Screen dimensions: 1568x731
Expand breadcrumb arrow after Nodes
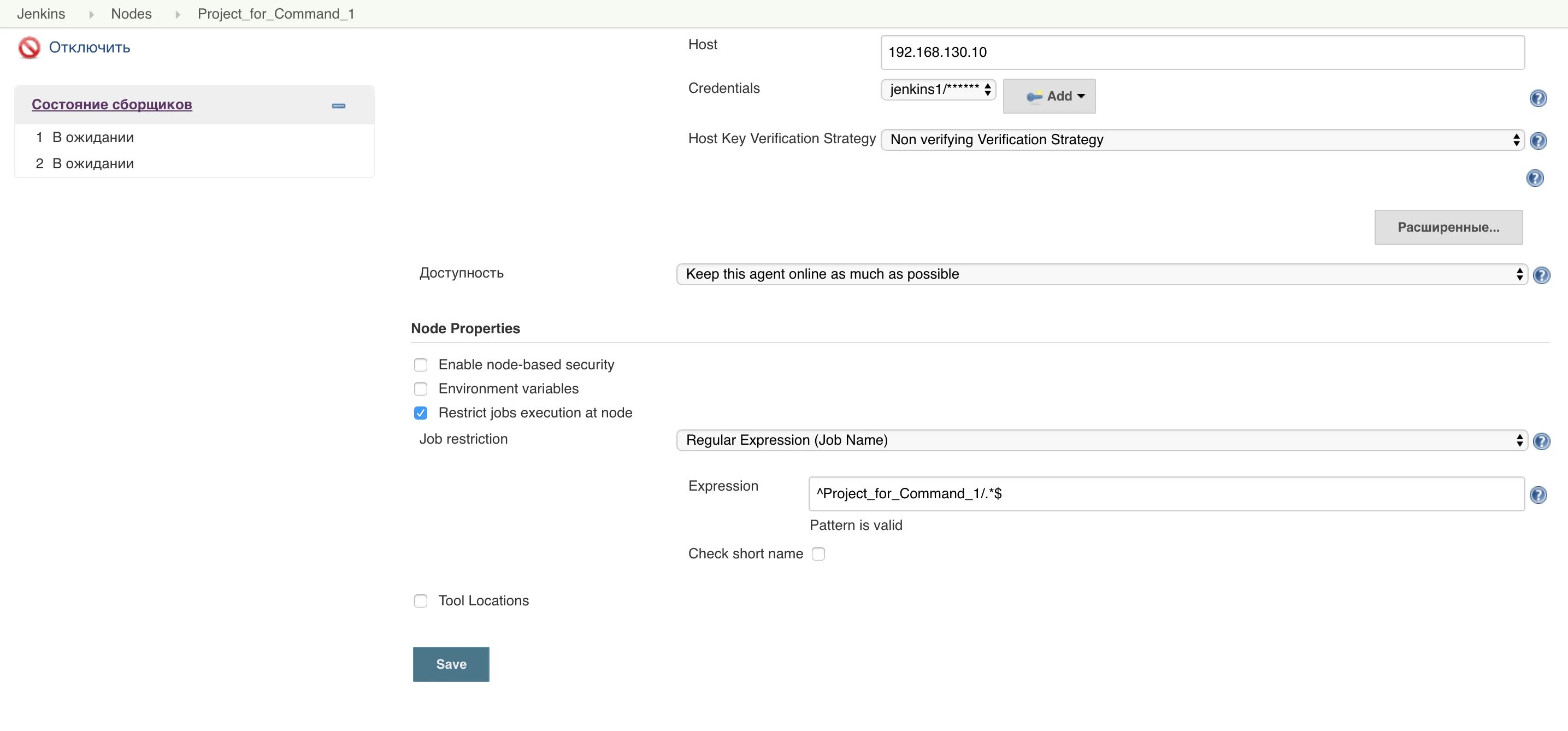(178, 14)
